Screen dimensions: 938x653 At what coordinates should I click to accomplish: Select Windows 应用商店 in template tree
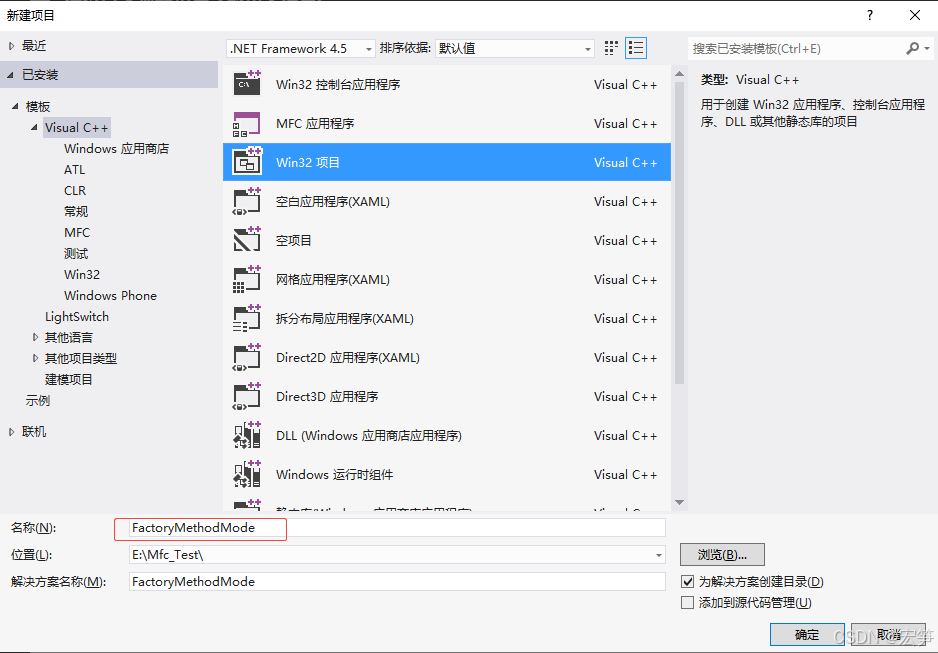click(x=117, y=148)
